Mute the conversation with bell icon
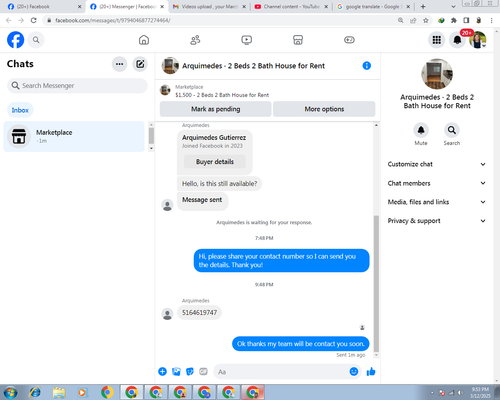Image resolution: width=500 pixels, height=400 pixels. (421, 130)
